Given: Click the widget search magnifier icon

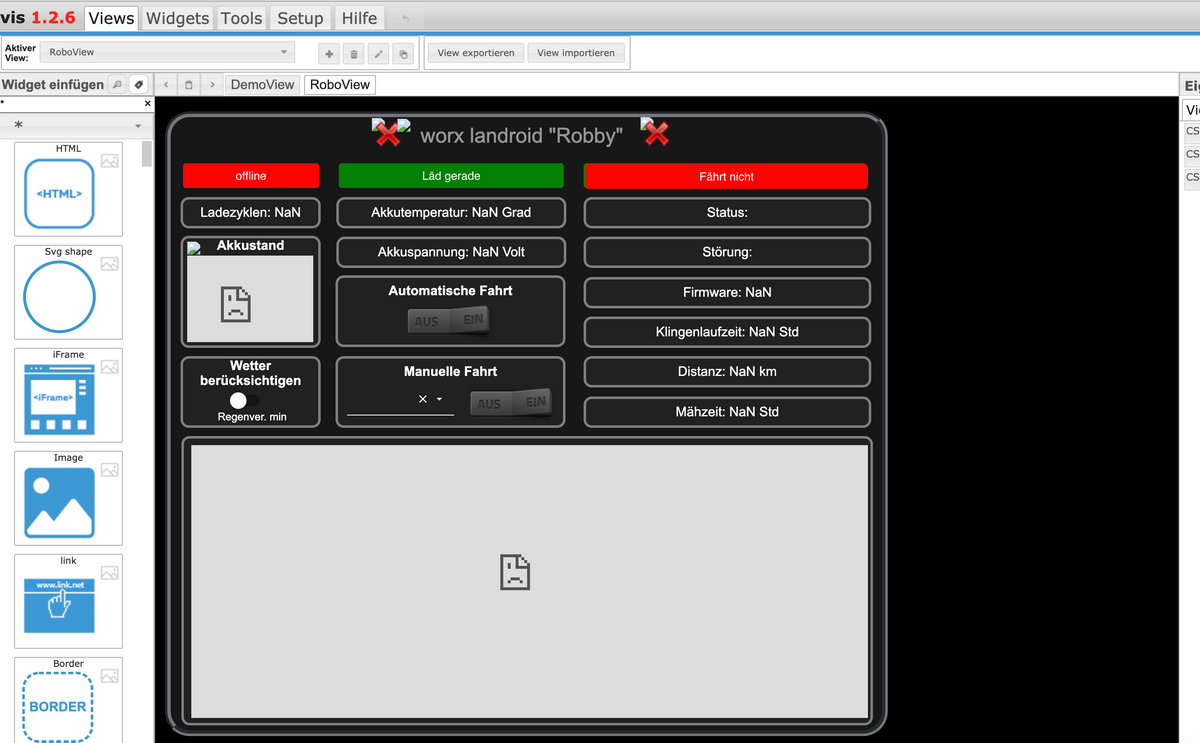Looking at the screenshot, I should (x=117, y=85).
